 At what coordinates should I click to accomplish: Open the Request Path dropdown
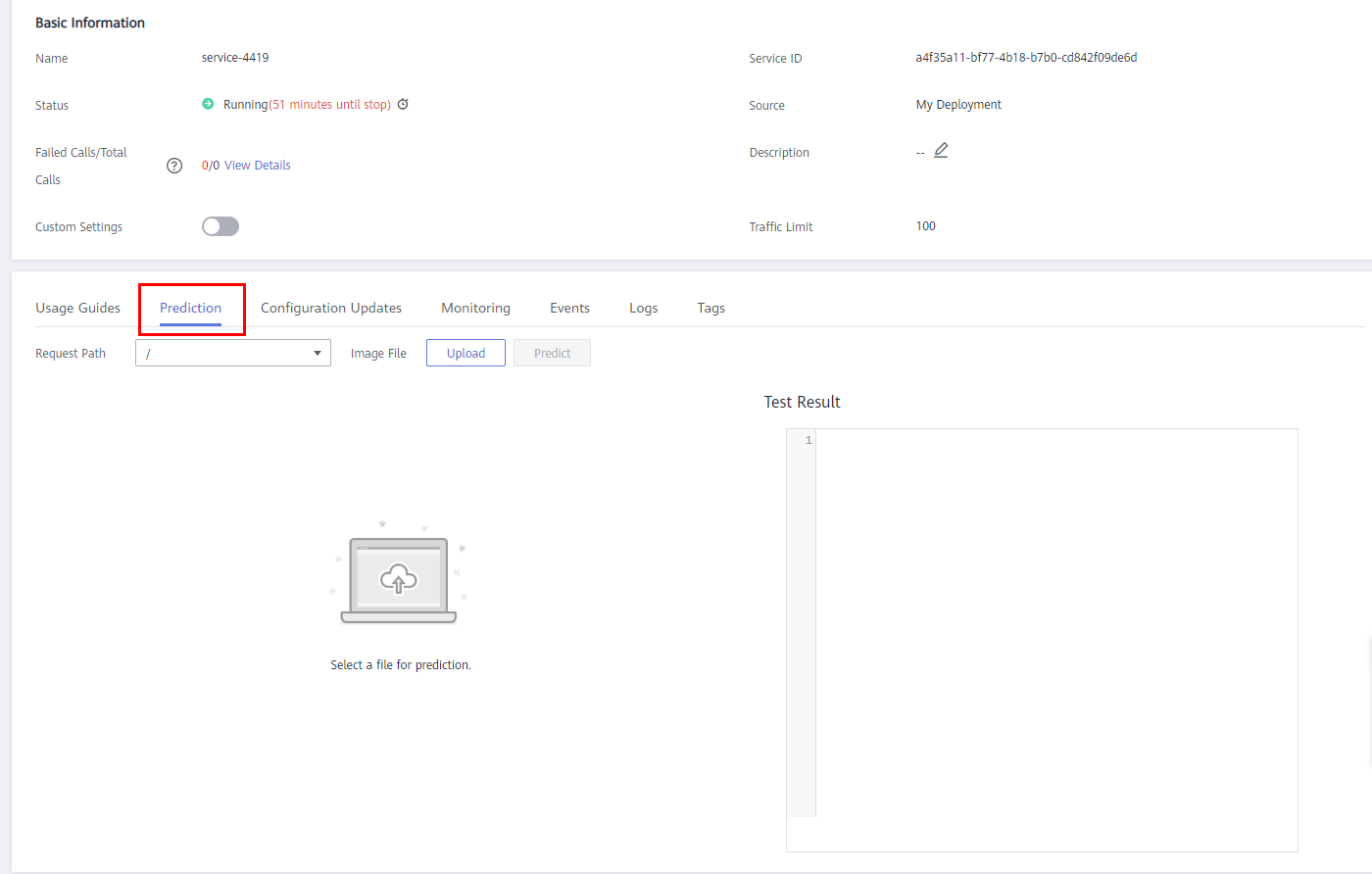point(233,353)
